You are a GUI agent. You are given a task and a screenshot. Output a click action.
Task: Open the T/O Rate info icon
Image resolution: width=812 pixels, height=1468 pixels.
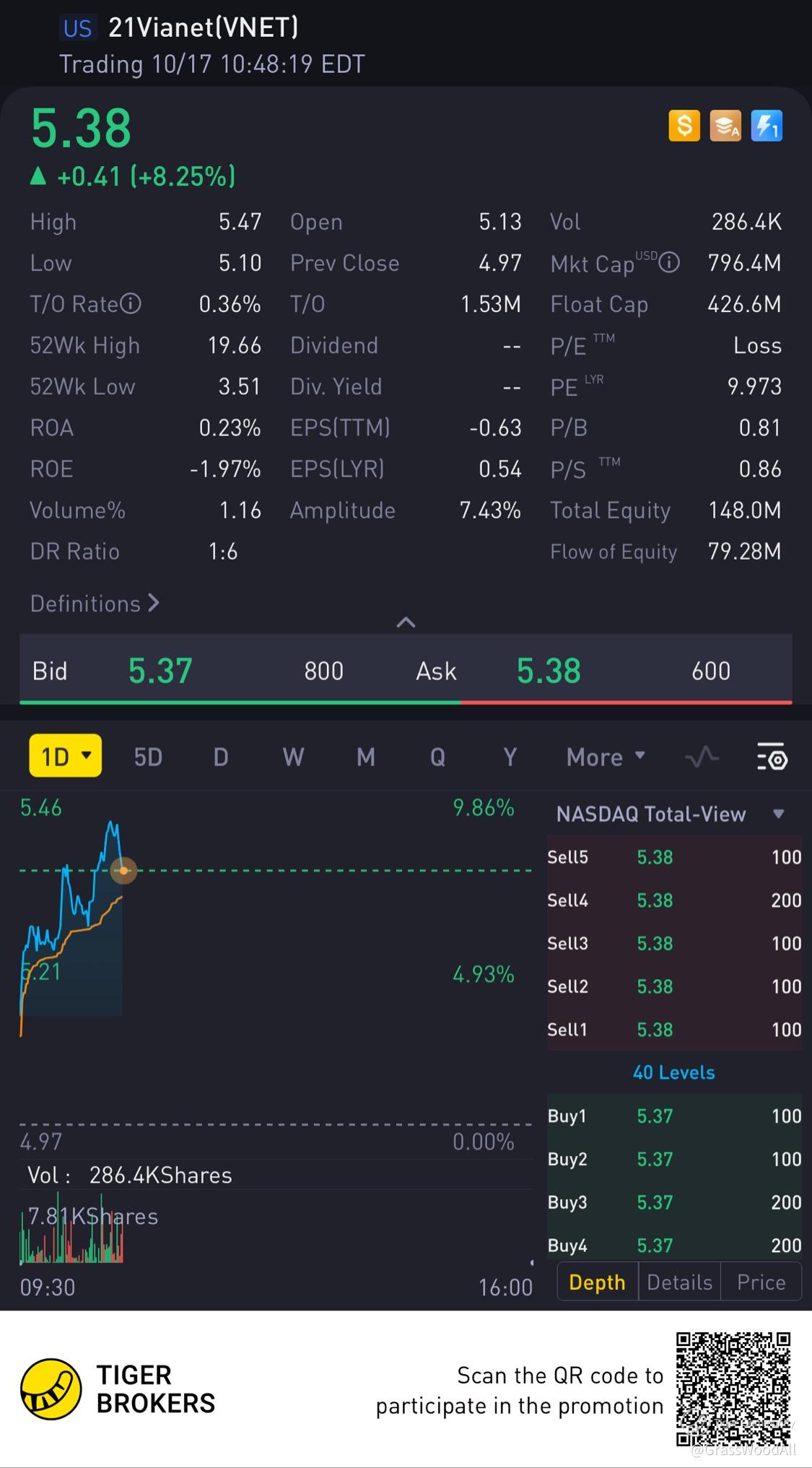pyautogui.click(x=131, y=304)
